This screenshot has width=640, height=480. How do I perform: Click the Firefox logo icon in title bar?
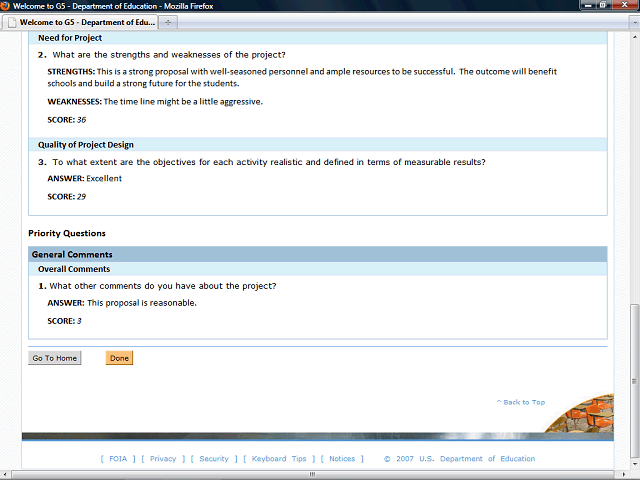coord(5,6)
